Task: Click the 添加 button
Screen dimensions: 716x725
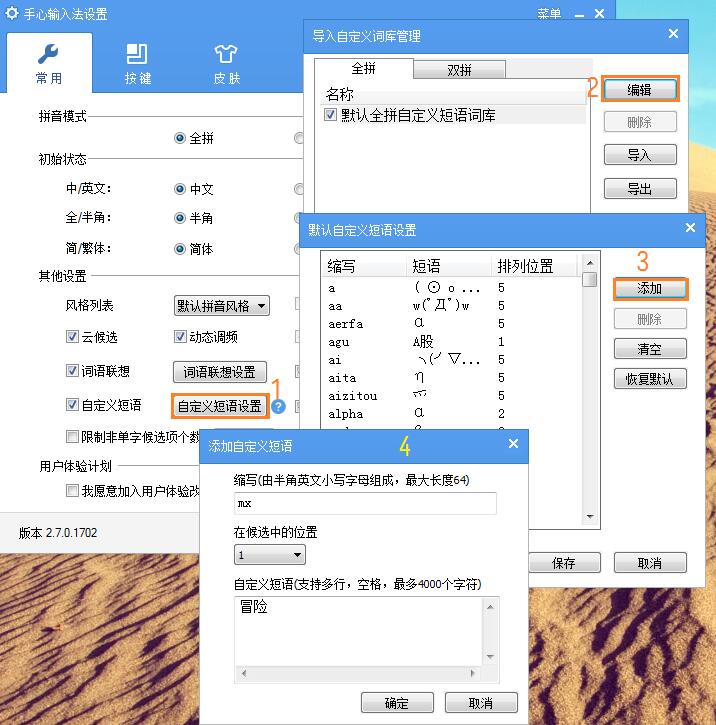Action: pos(649,288)
